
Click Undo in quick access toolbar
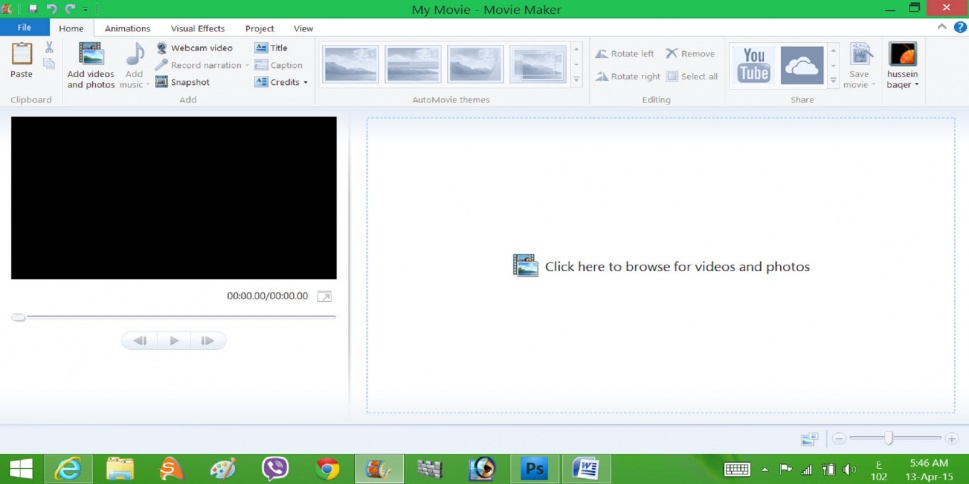point(52,9)
